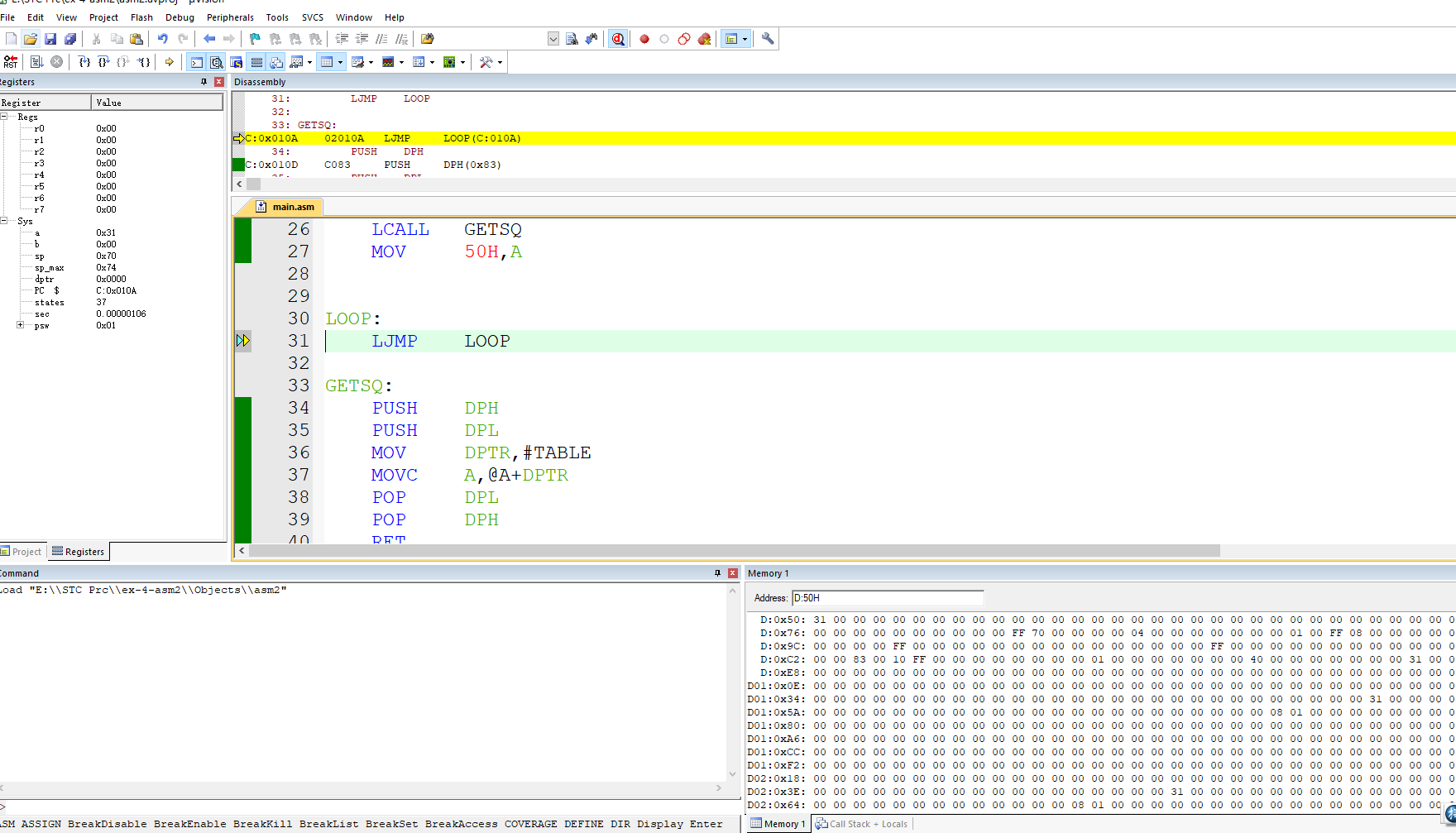Image resolution: width=1456 pixels, height=833 pixels.
Task: Create a new file via toolbar
Action: (11, 39)
